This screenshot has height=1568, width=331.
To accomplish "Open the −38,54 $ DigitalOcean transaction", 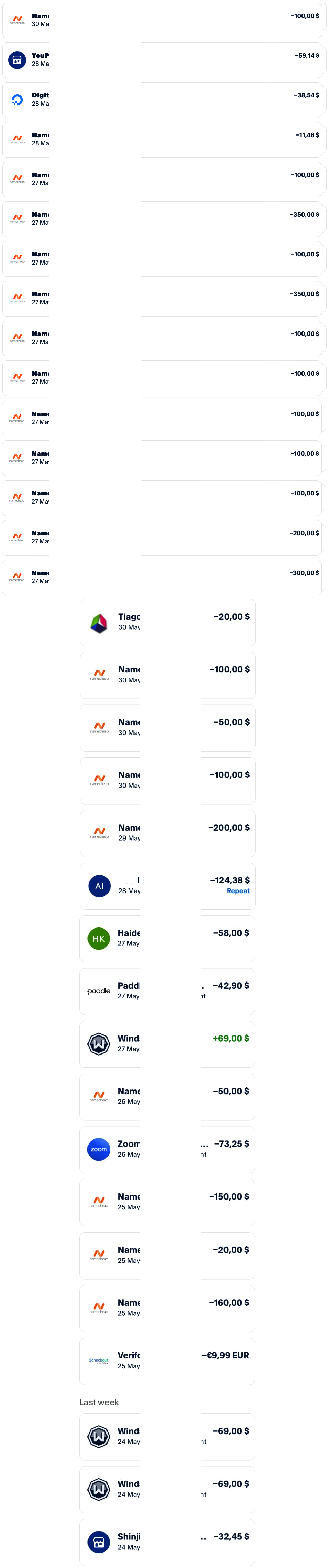I will click(162, 100).
